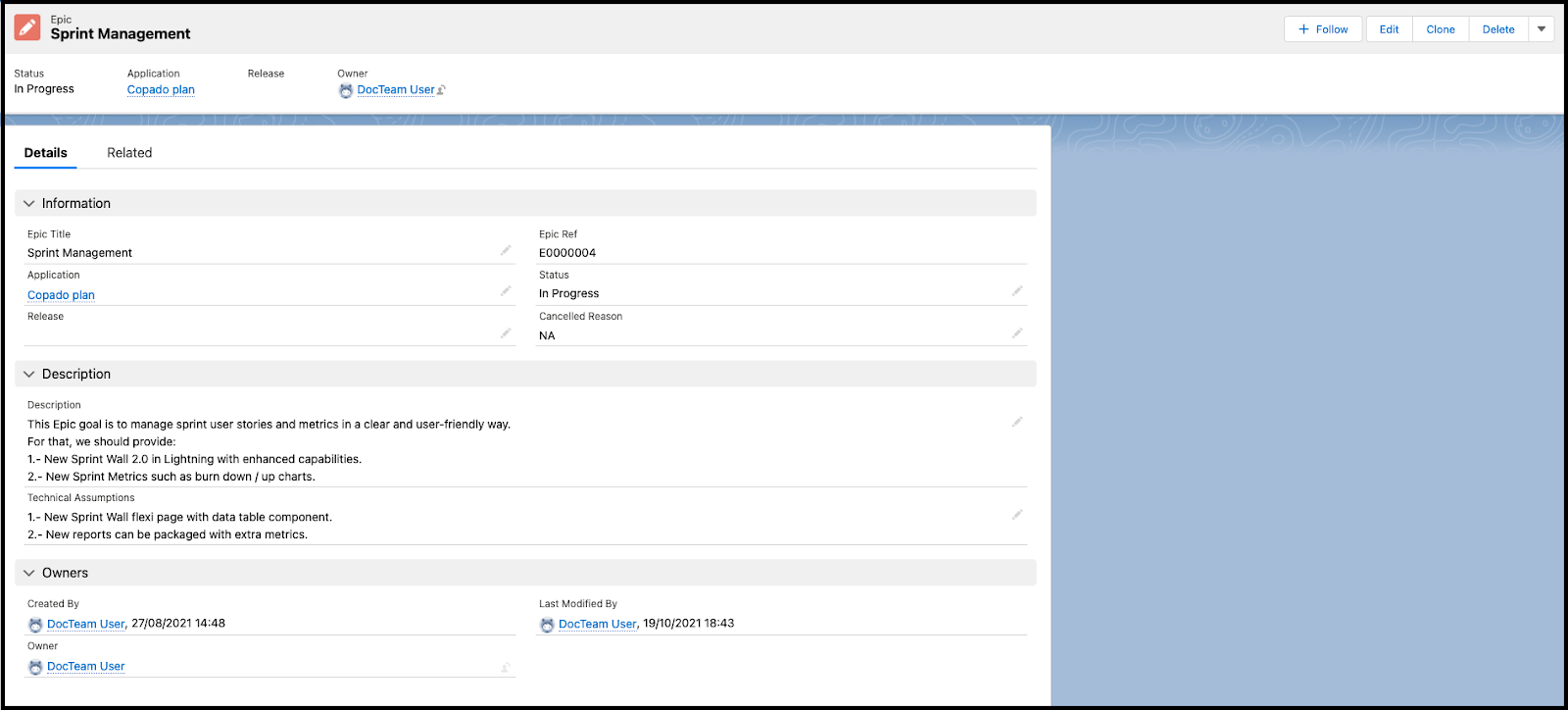Edit the Description text pencil icon
This screenshot has height=710, width=1568.
(x=1017, y=422)
